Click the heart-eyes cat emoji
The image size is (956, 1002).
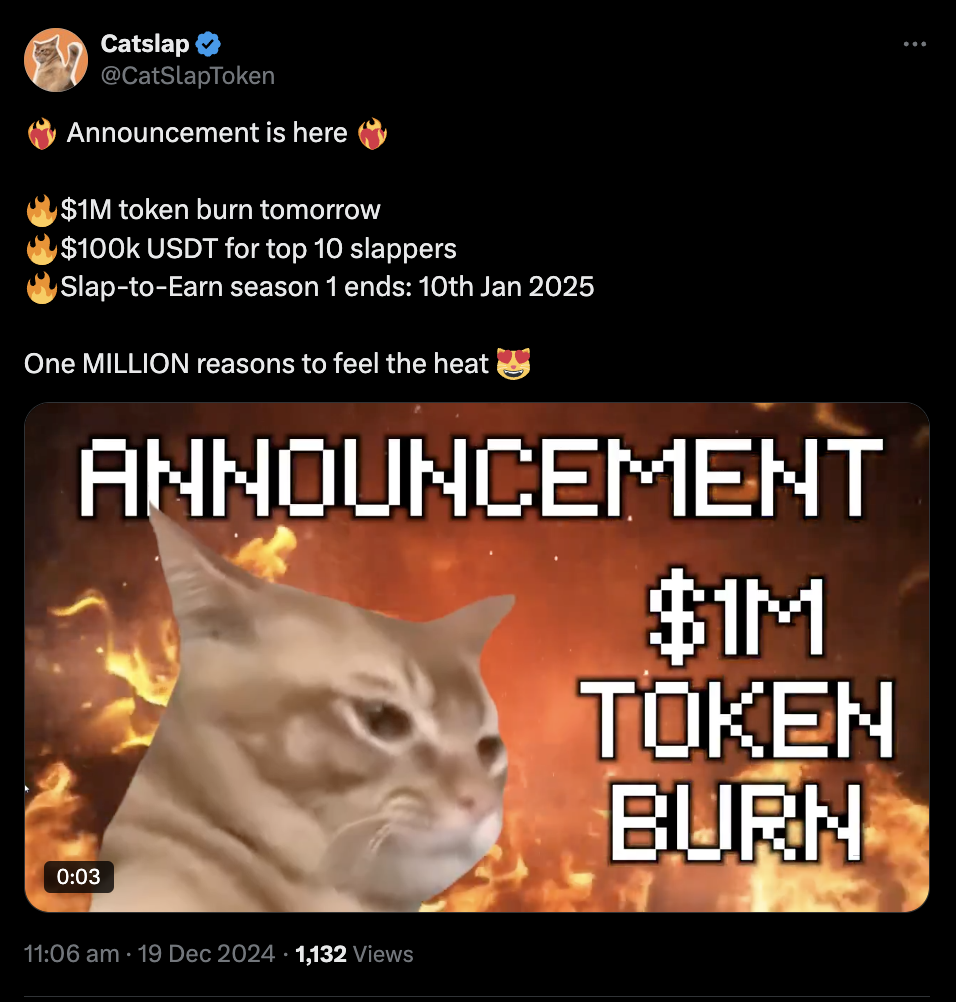(x=514, y=364)
